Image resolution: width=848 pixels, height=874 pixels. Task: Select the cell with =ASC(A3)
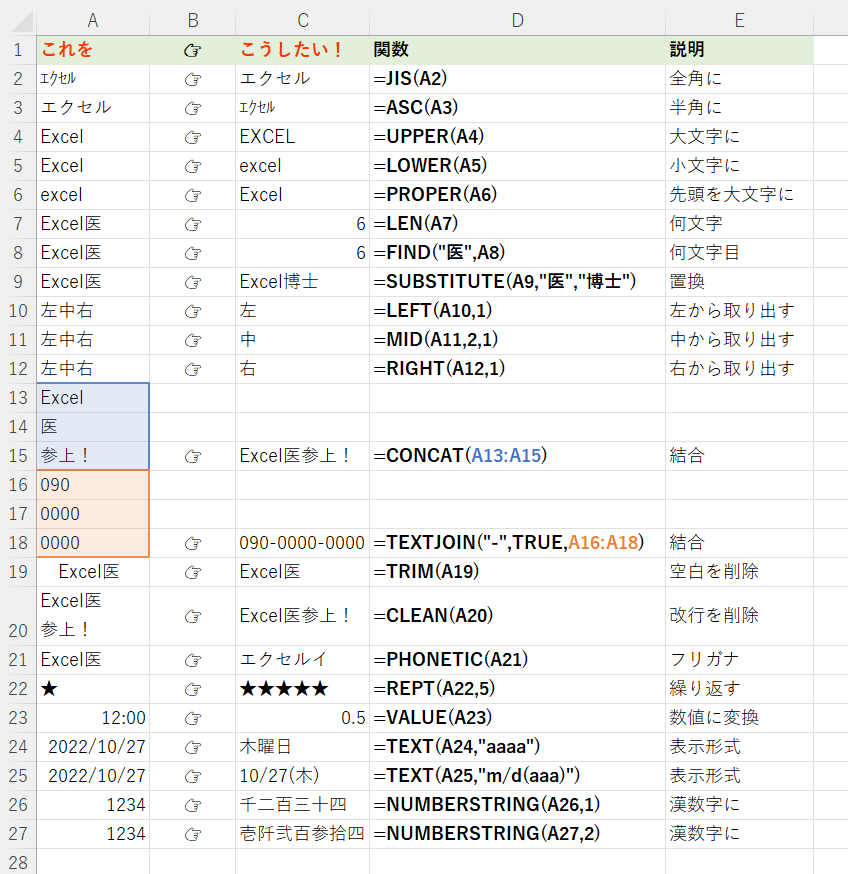pos(517,108)
